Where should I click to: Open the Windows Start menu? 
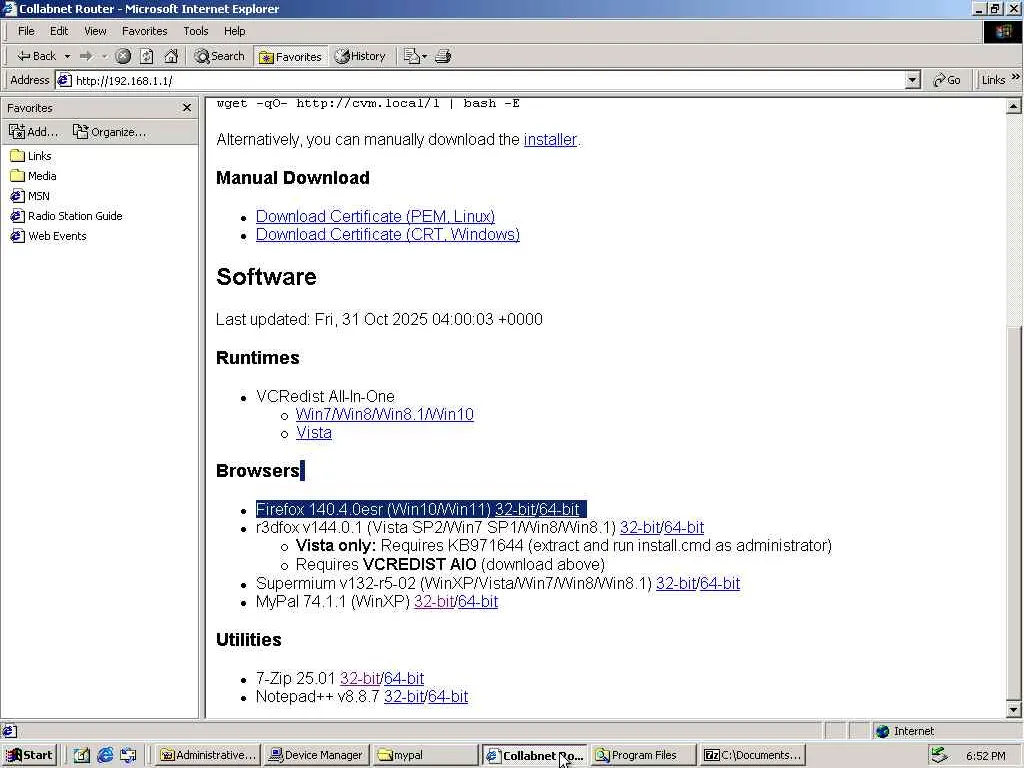click(29, 756)
